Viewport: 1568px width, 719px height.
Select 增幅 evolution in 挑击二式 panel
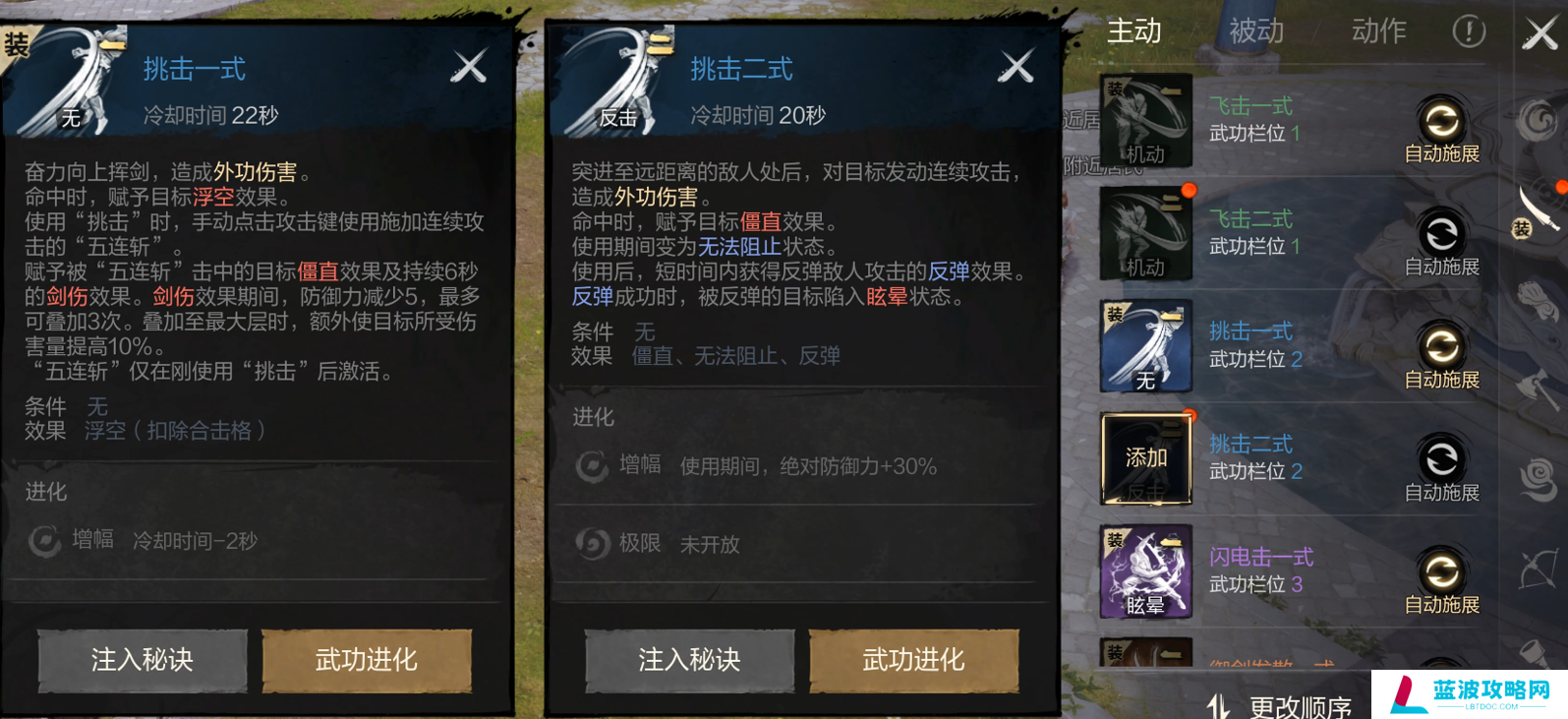757,465
